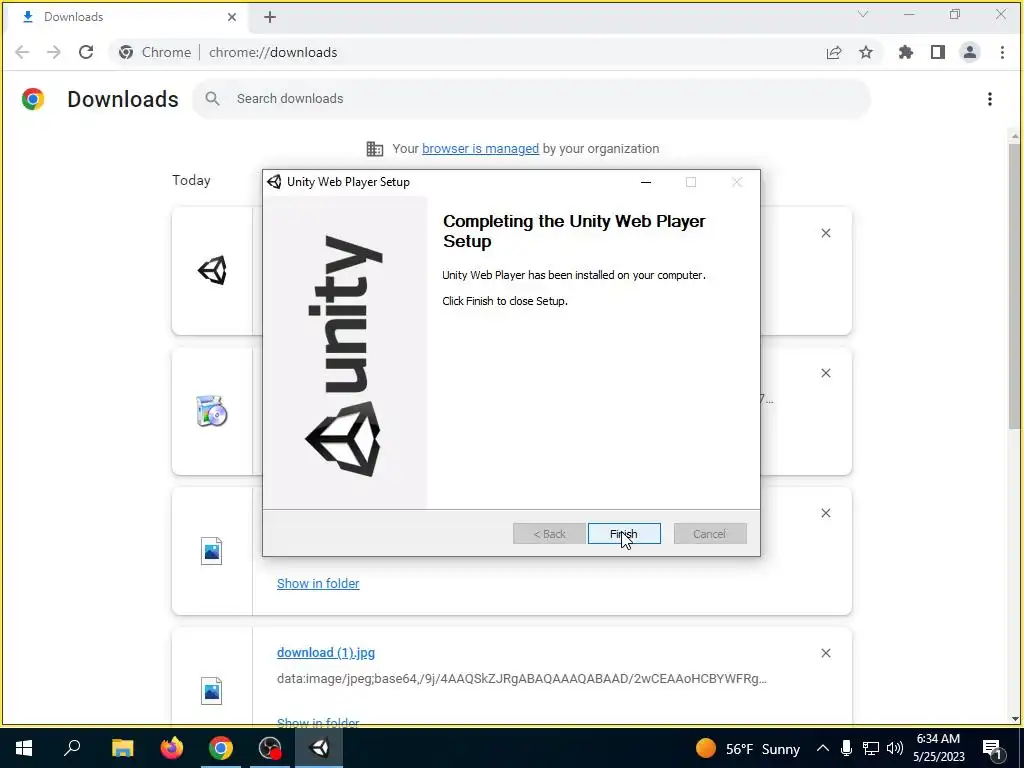Viewport: 1024px width, 768px height.
Task: Reload the page in Chrome
Action: click(86, 52)
